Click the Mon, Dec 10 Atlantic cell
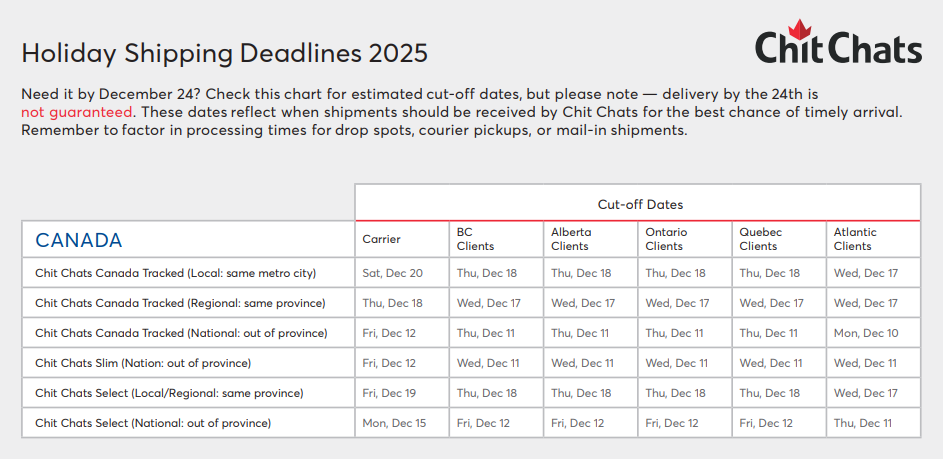Image resolution: width=943 pixels, height=459 pixels. (865, 333)
